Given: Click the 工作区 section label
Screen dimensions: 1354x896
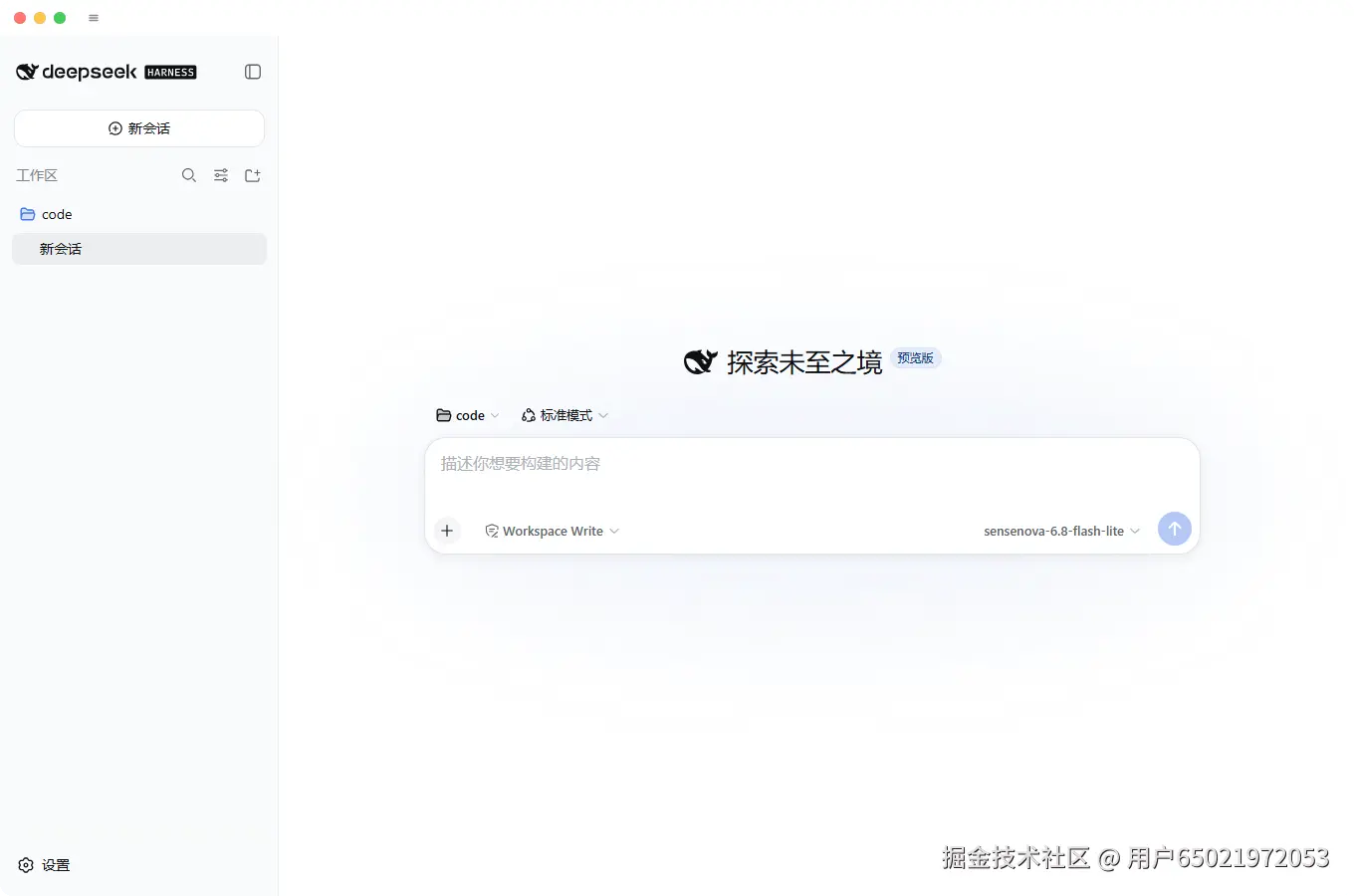Looking at the screenshot, I should click(37, 175).
